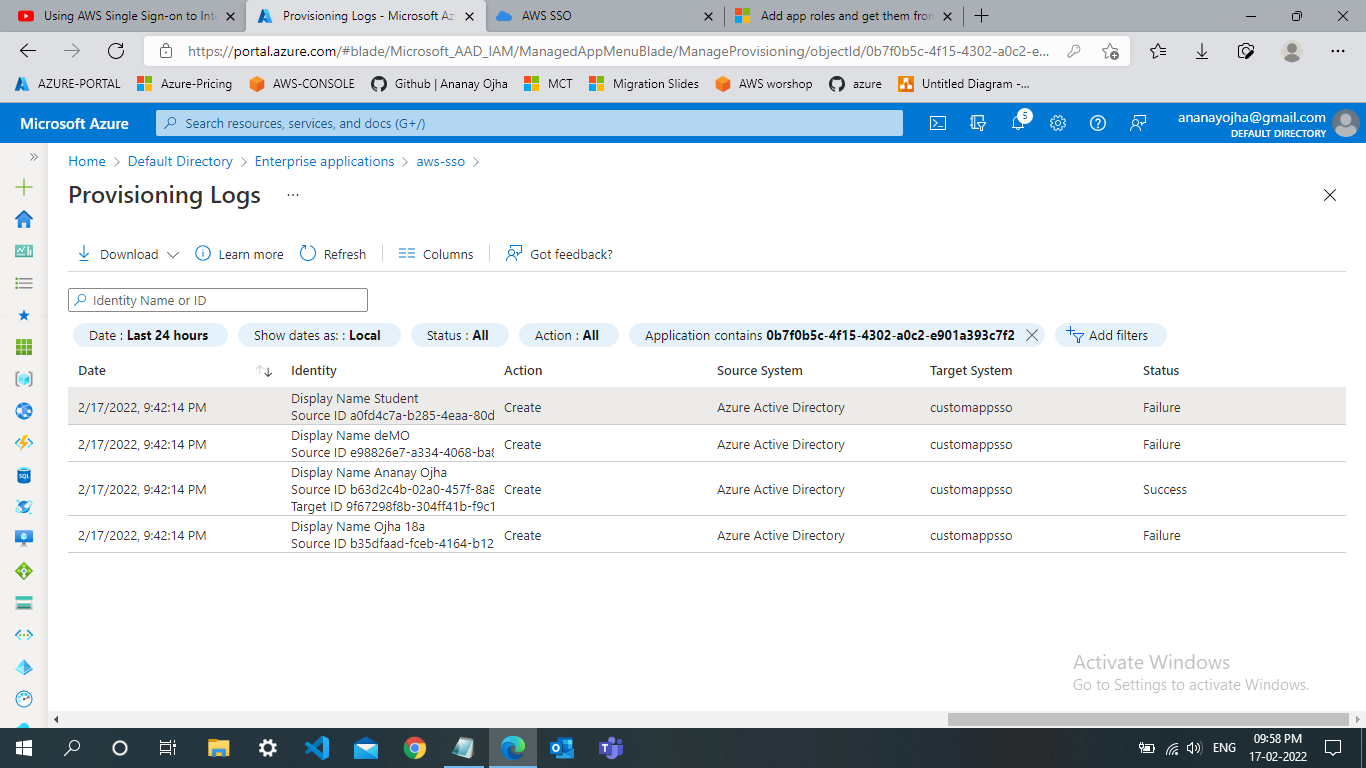Open log row for Display Name Student

(707, 407)
